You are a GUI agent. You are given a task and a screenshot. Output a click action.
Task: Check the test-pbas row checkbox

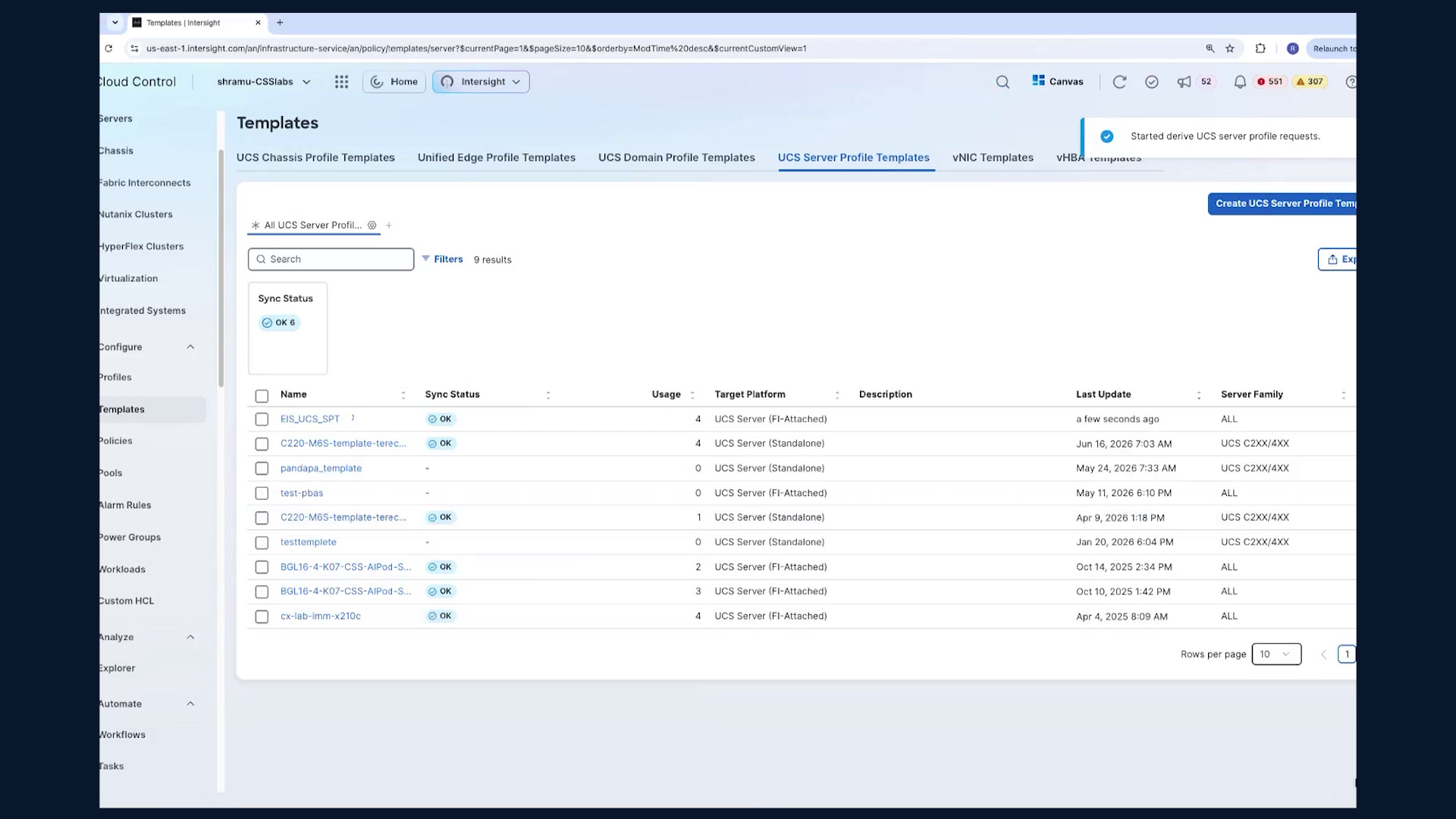tap(262, 494)
